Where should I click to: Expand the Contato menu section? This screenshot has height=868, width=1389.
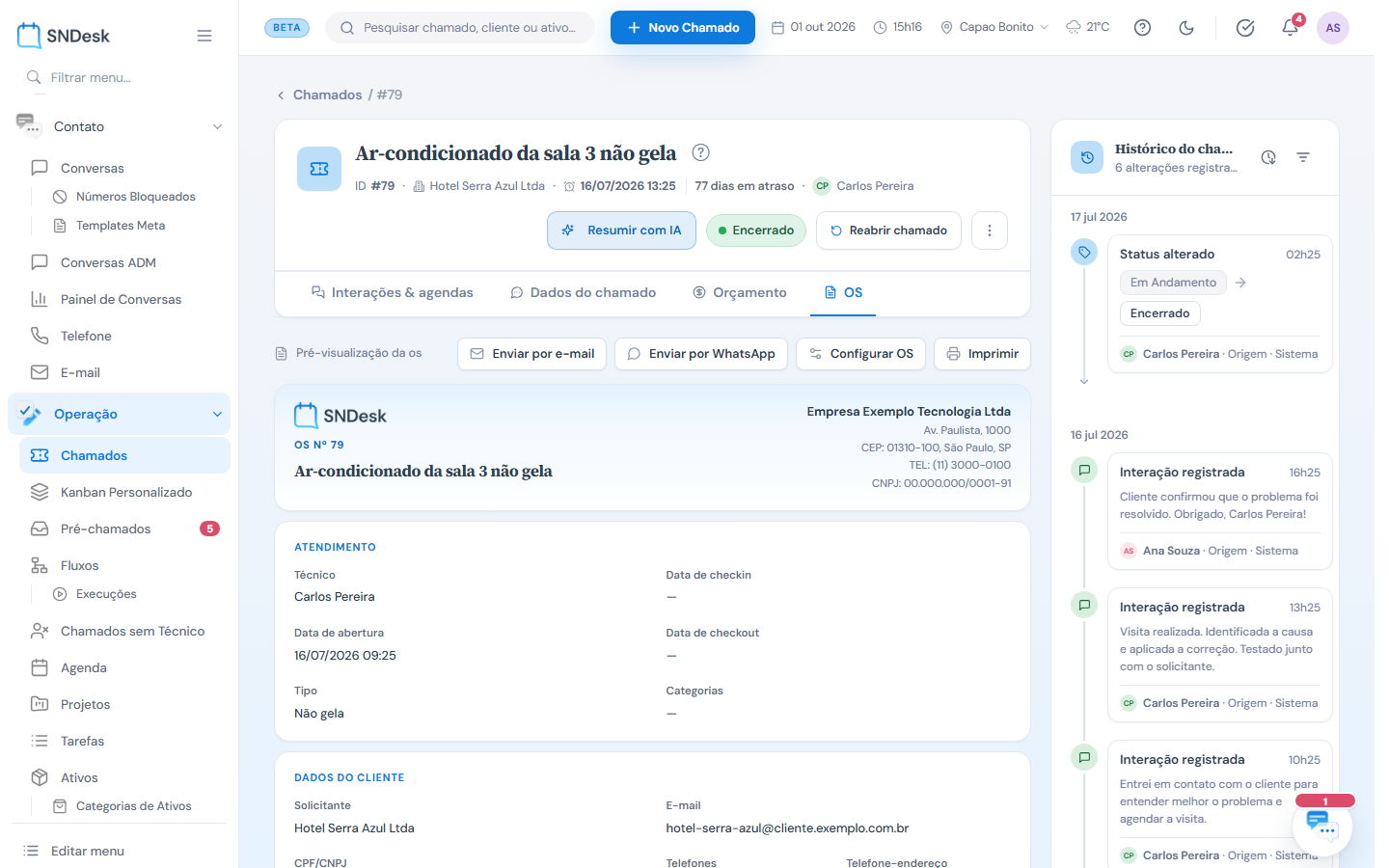[x=120, y=126]
